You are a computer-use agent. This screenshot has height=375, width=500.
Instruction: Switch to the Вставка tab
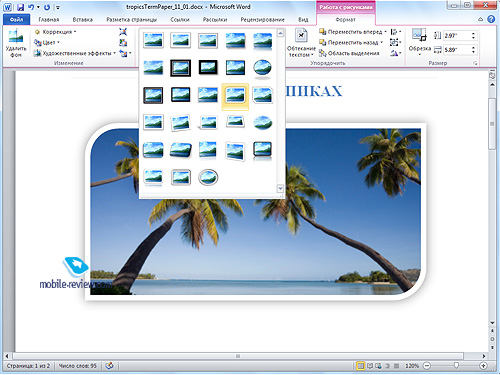(83, 19)
